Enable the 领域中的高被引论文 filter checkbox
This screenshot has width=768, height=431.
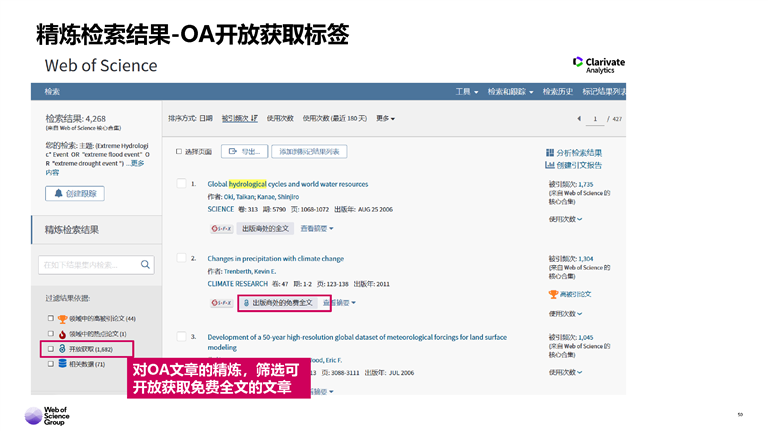coord(50,318)
